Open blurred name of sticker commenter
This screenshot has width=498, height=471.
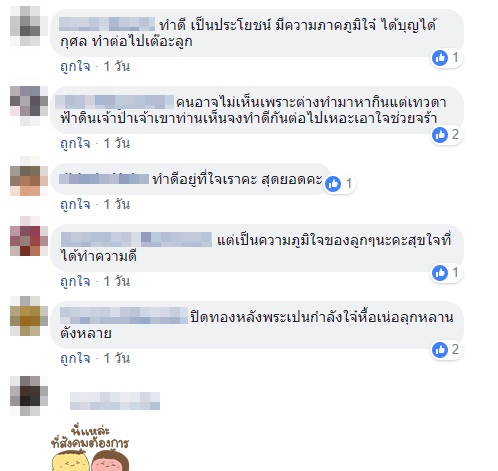pyautogui.click(x=115, y=401)
